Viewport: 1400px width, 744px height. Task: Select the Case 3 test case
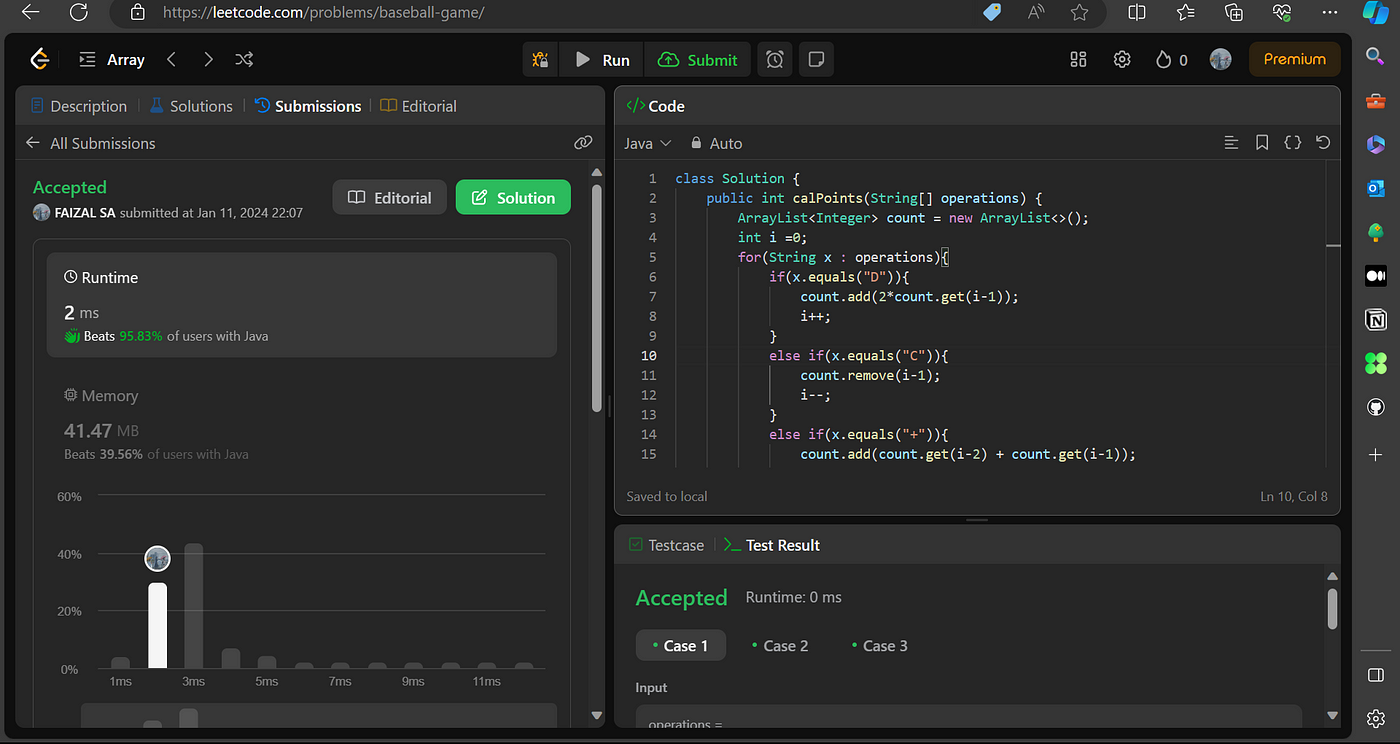tap(879, 646)
